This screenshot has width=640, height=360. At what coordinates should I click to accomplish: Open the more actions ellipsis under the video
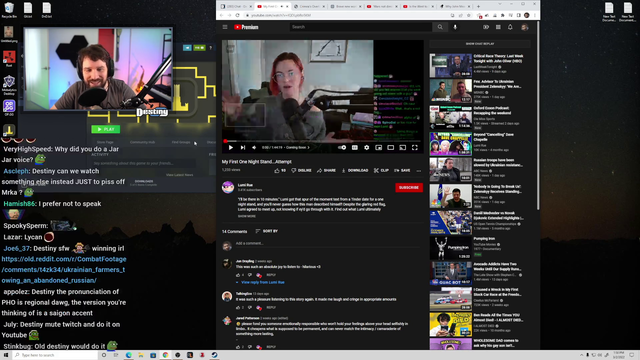[x=419, y=171]
